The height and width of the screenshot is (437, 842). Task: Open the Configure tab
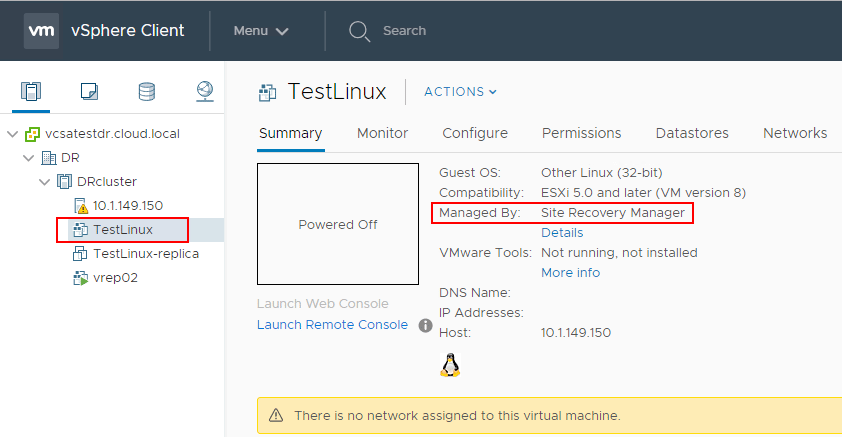pyautogui.click(x=475, y=133)
